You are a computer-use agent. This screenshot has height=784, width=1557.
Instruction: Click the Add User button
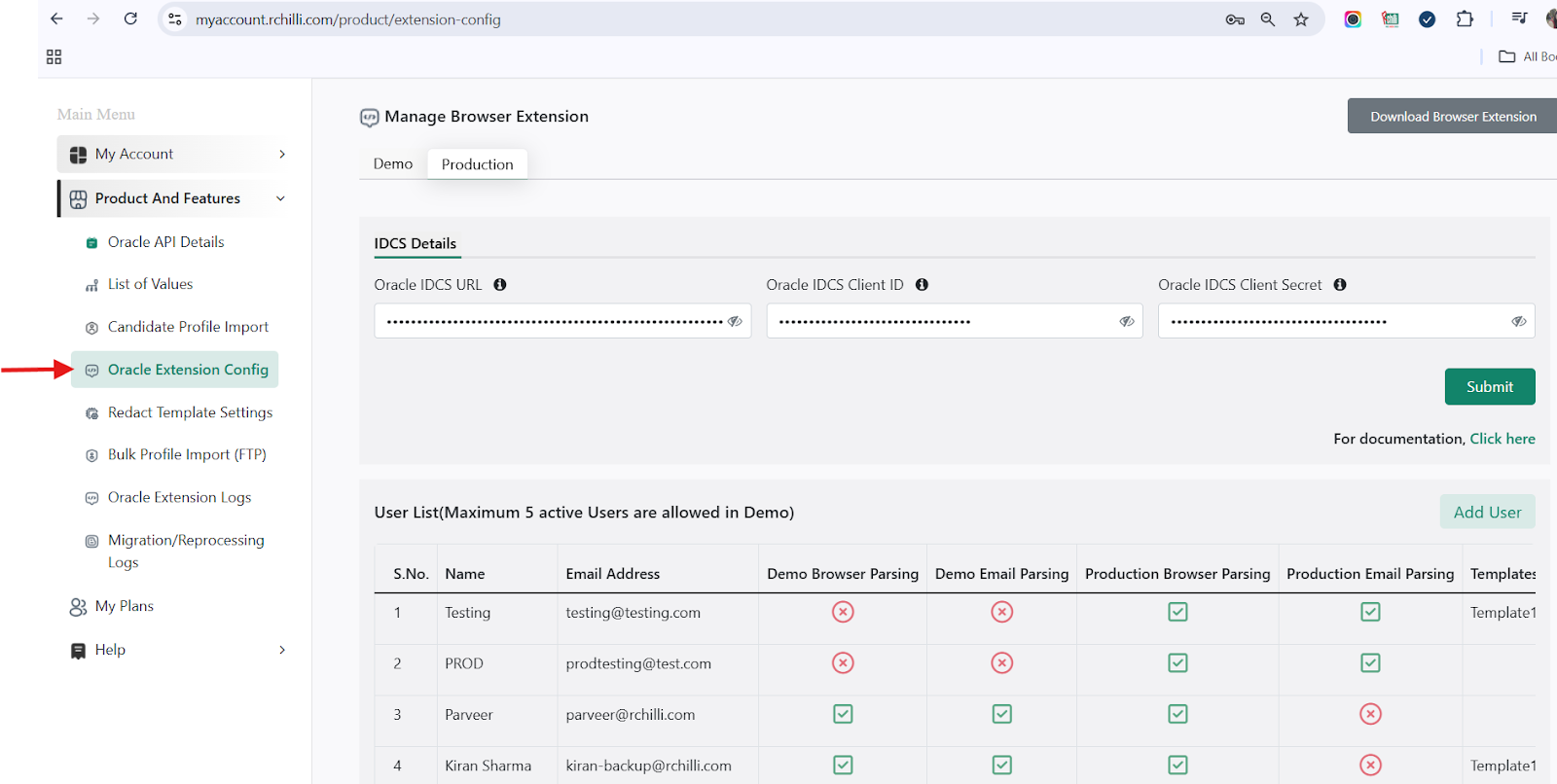tap(1487, 512)
